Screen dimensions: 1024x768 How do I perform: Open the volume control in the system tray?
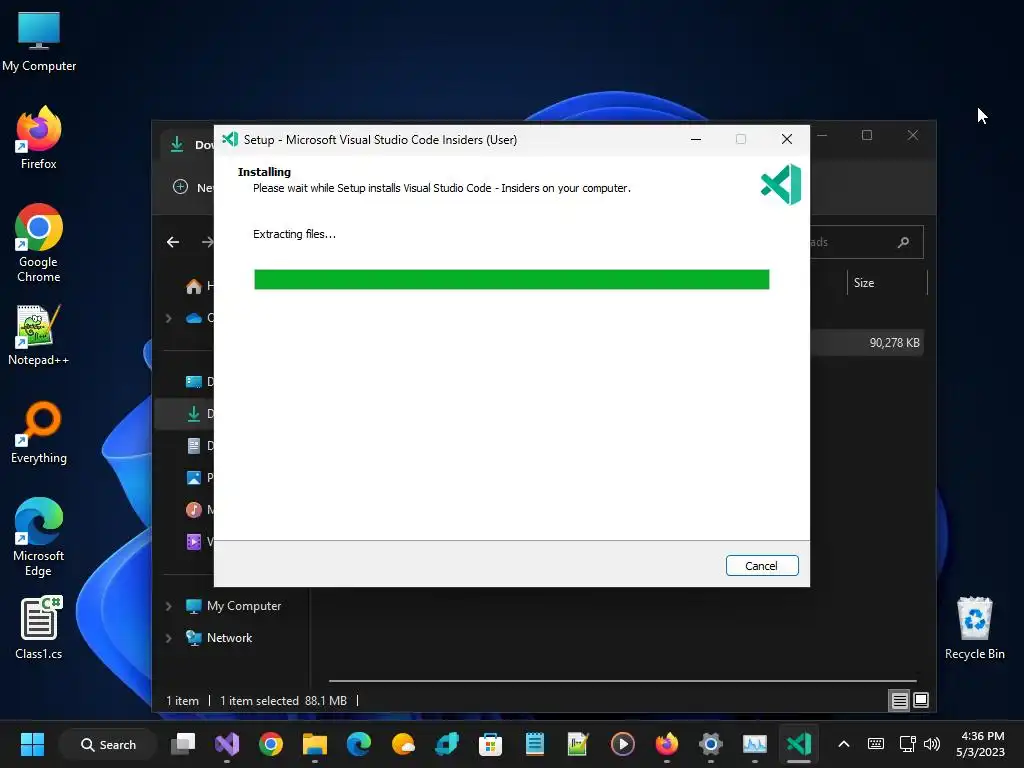point(933,744)
